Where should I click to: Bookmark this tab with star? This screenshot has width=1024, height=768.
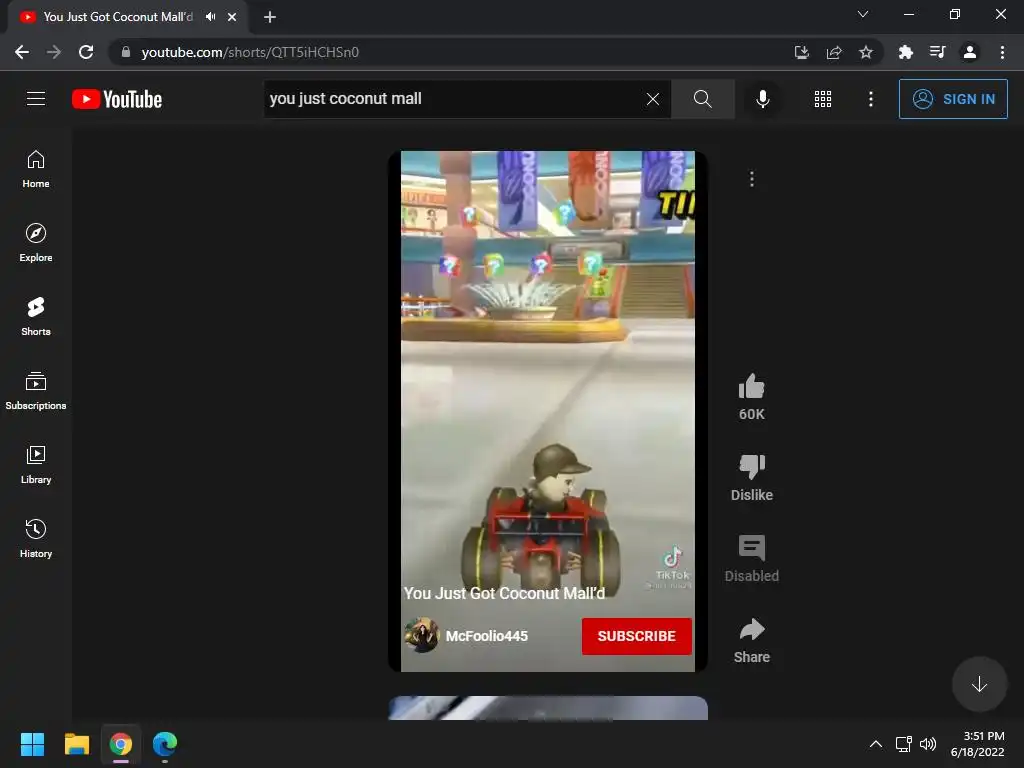(x=866, y=52)
